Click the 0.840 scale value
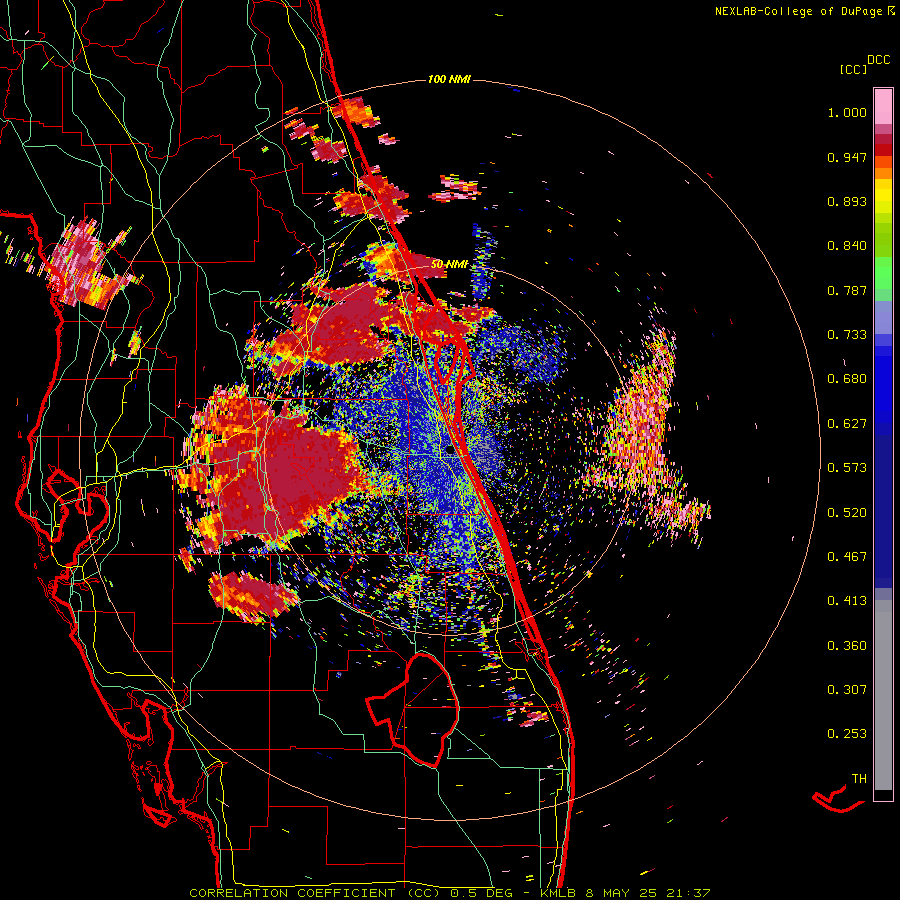The width and height of the screenshot is (900, 900). 847,246
